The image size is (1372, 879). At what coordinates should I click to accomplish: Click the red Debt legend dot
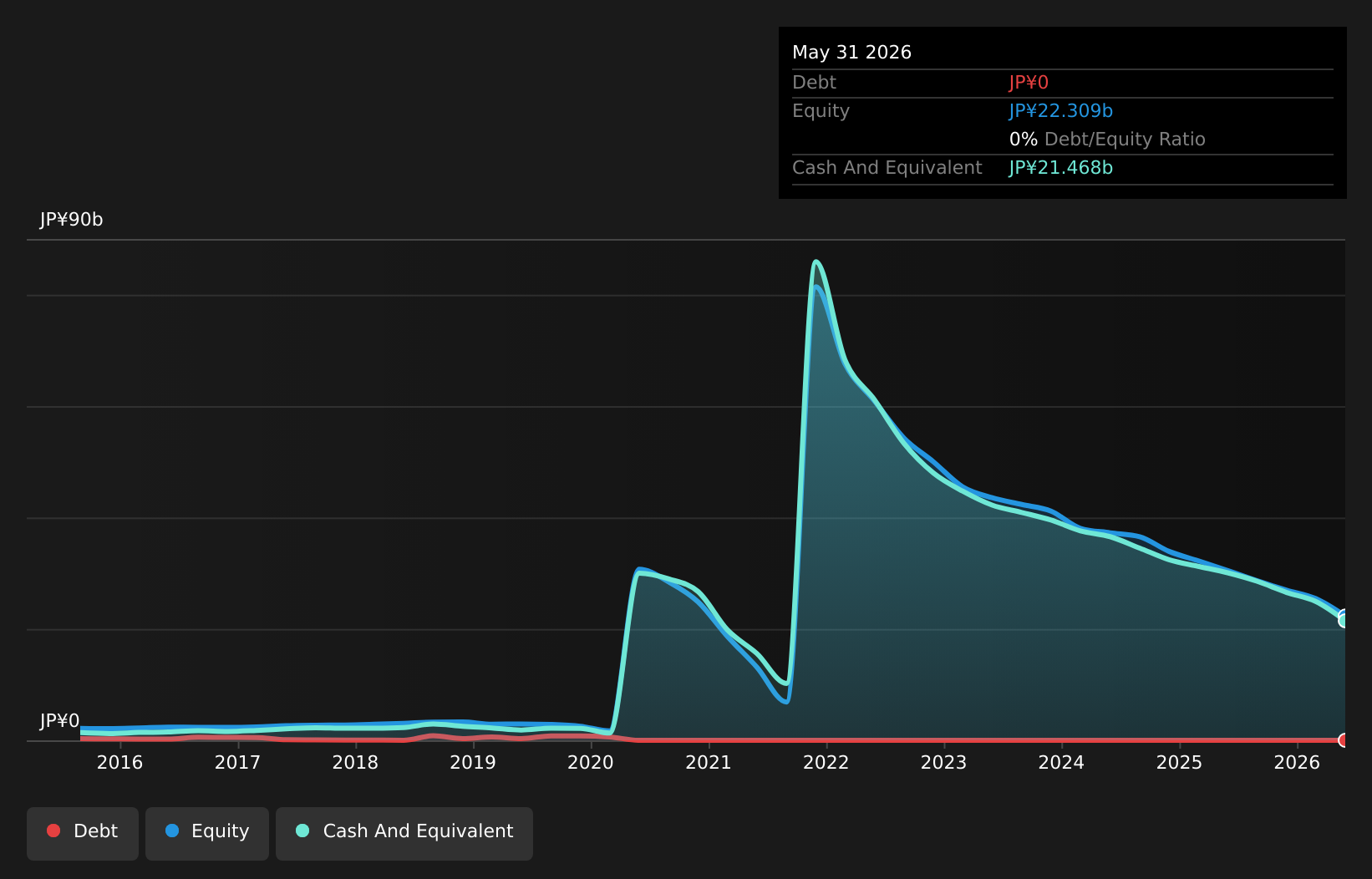pos(53,831)
